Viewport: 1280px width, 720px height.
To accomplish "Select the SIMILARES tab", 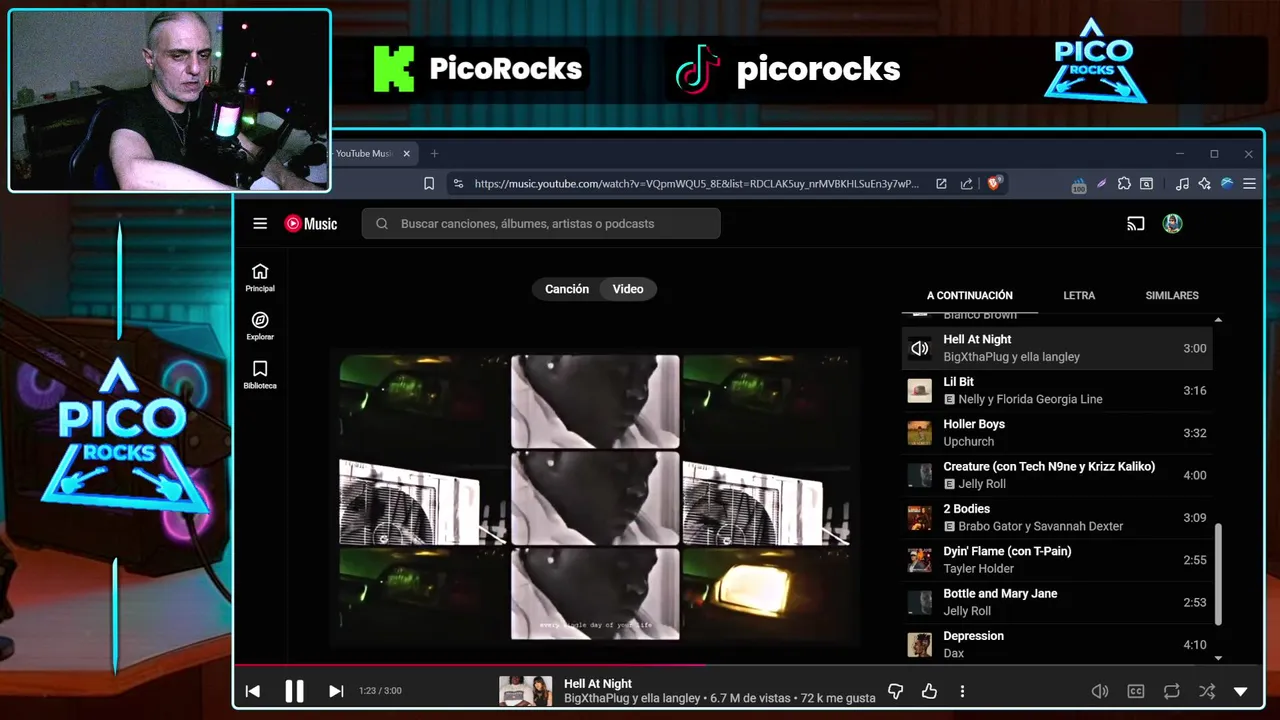I will (1172, 295).
